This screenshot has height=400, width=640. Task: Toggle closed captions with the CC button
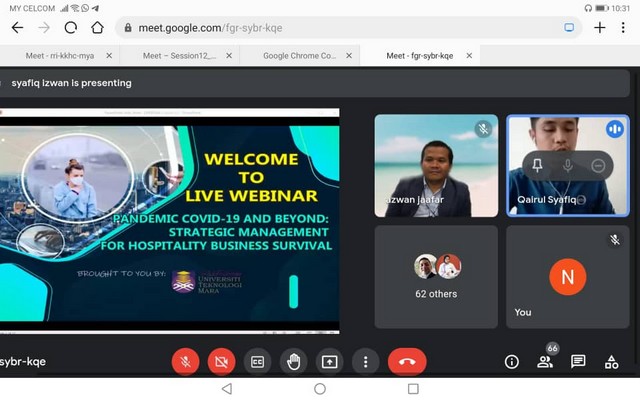(x=257, y=361)
